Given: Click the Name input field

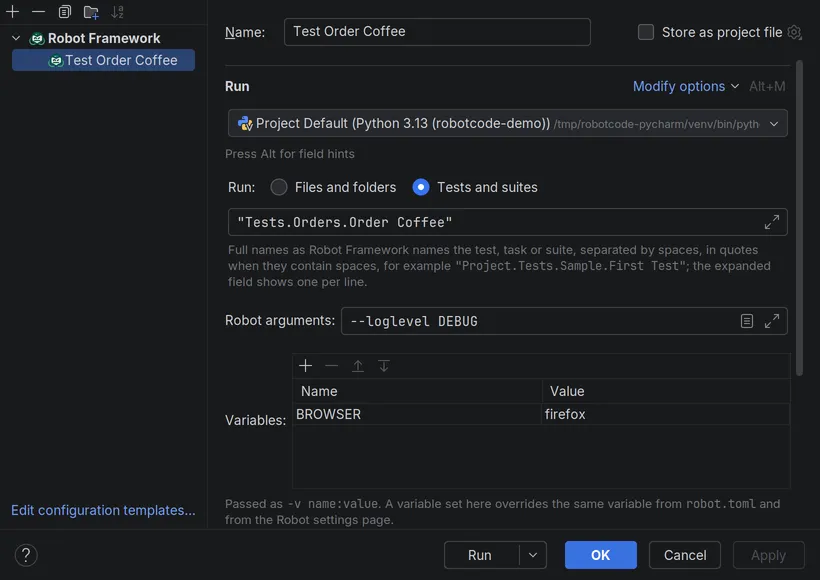Looking at the screenshot, I should [x=437, y=32].
